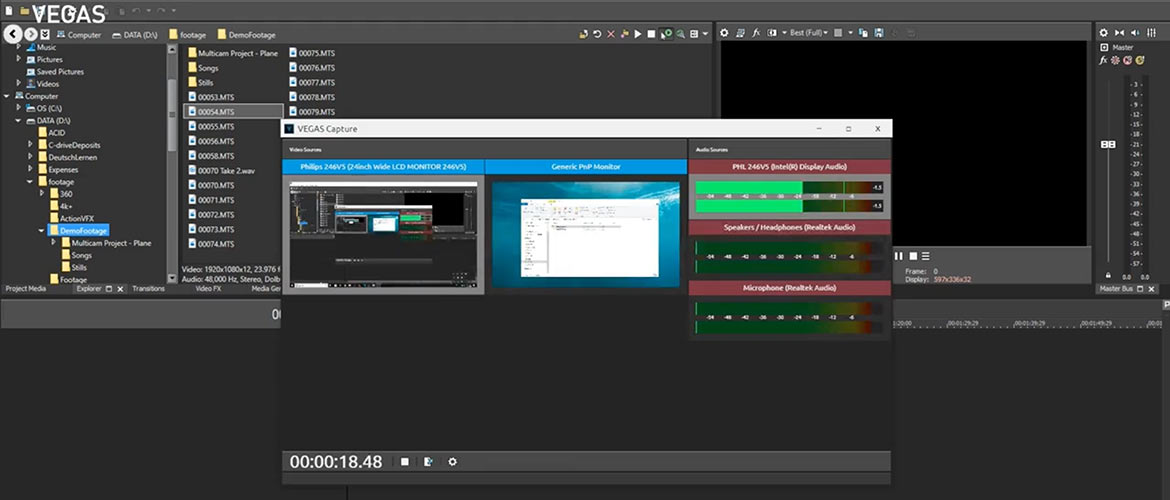This screenshot has height=500, width=1170.
Task: Click the red X delete icon in Explorer toolbar
Action: tap(611, 34)
